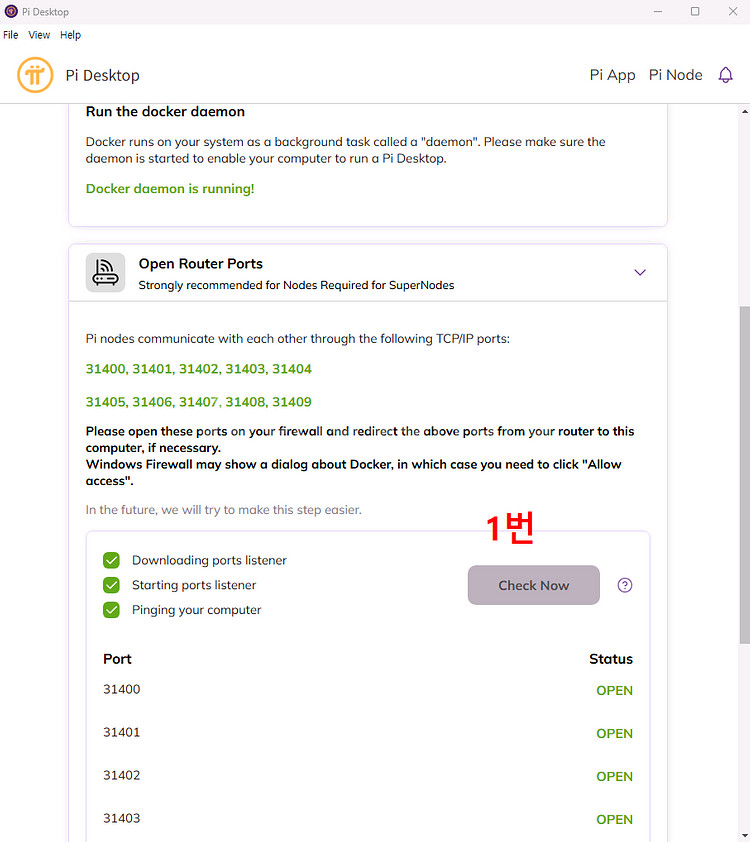
Task: Click the Pi icon in title bar
Action: [11, 12]
